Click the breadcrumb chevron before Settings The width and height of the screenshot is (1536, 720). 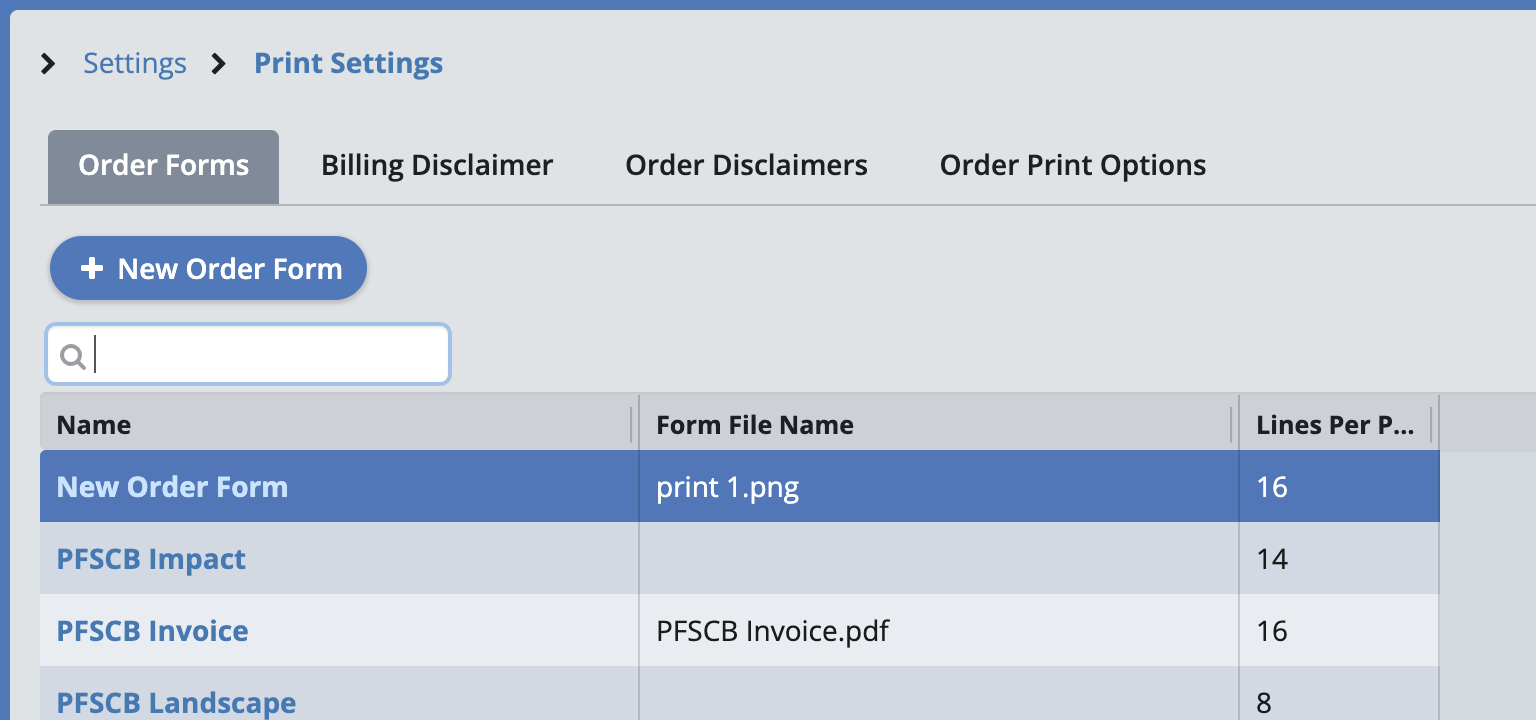[x=48, y=64]
